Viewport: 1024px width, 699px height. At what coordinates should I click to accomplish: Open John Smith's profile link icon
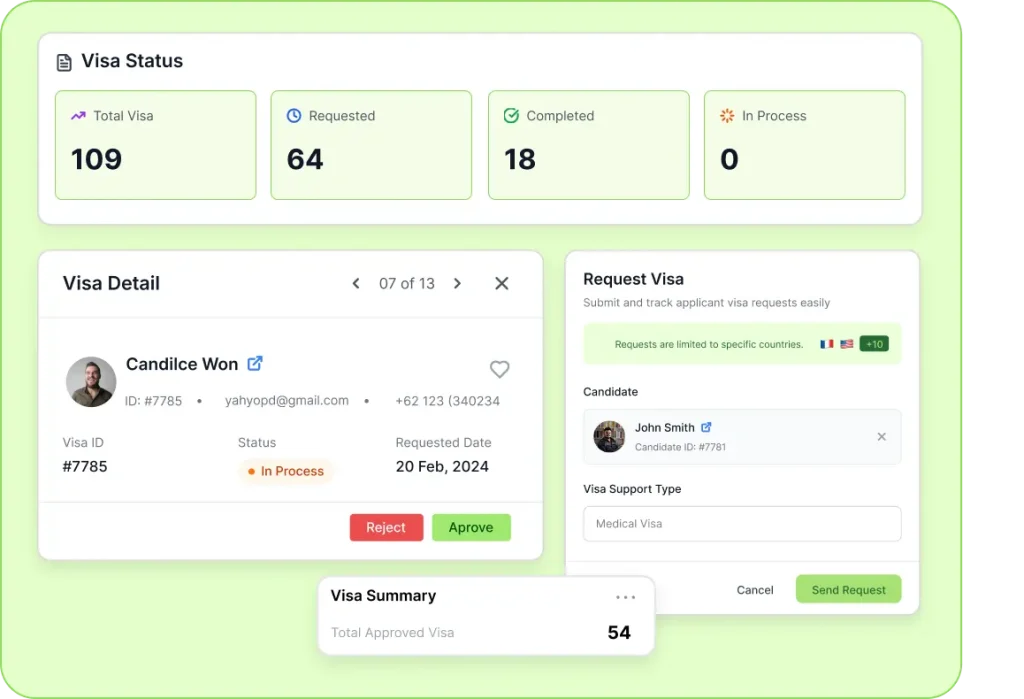[x=706, y=427]
